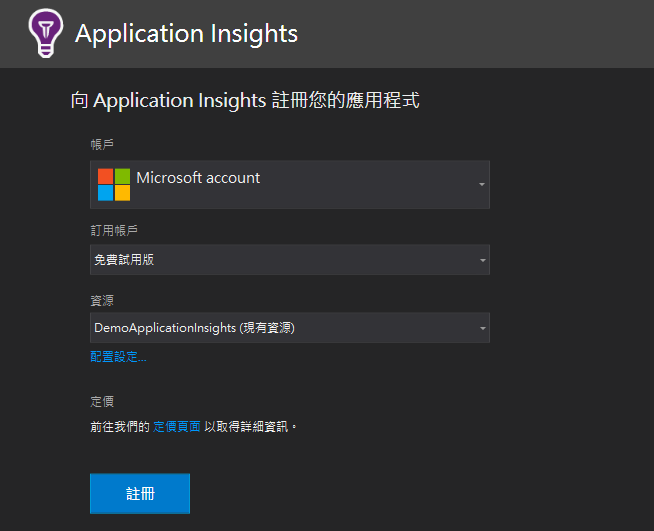Expand the DemoApplicationInsights resource dropdown arrow

coord(483,328)
